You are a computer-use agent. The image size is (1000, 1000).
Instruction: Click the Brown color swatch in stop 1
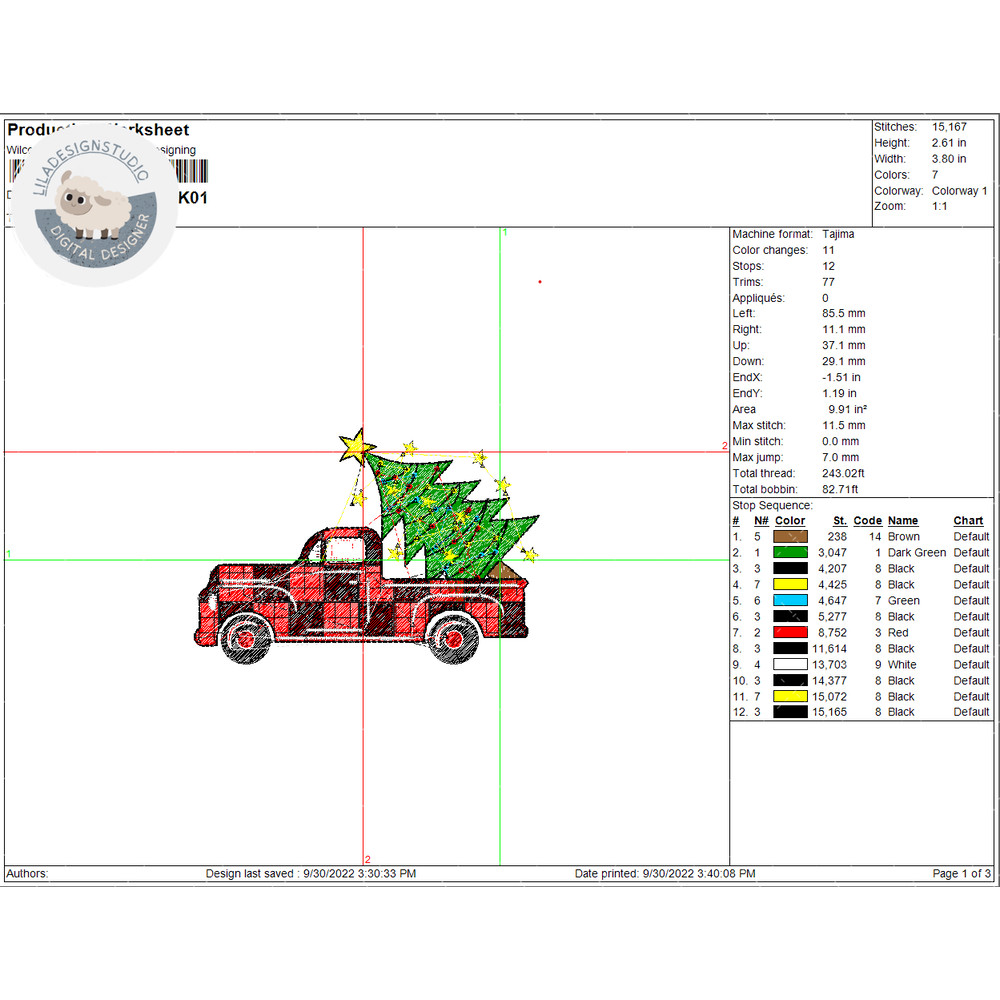[x=789, y=536]
